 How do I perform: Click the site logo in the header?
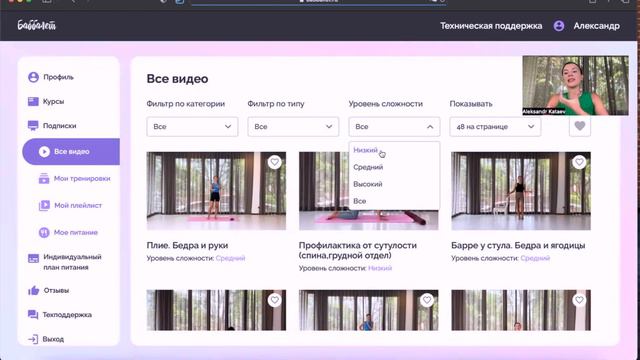pos(37,25)
